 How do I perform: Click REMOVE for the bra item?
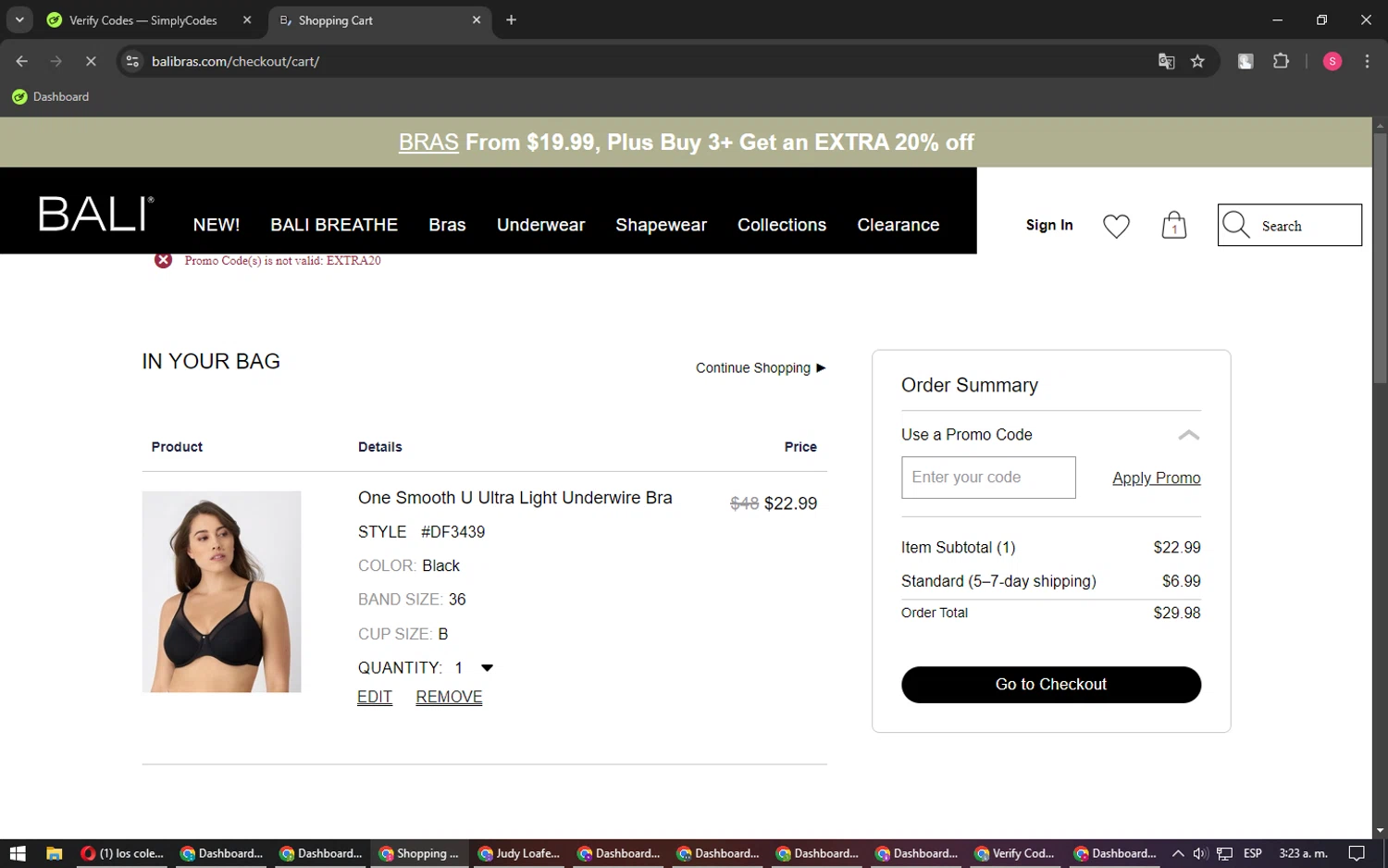pos(449,697)
